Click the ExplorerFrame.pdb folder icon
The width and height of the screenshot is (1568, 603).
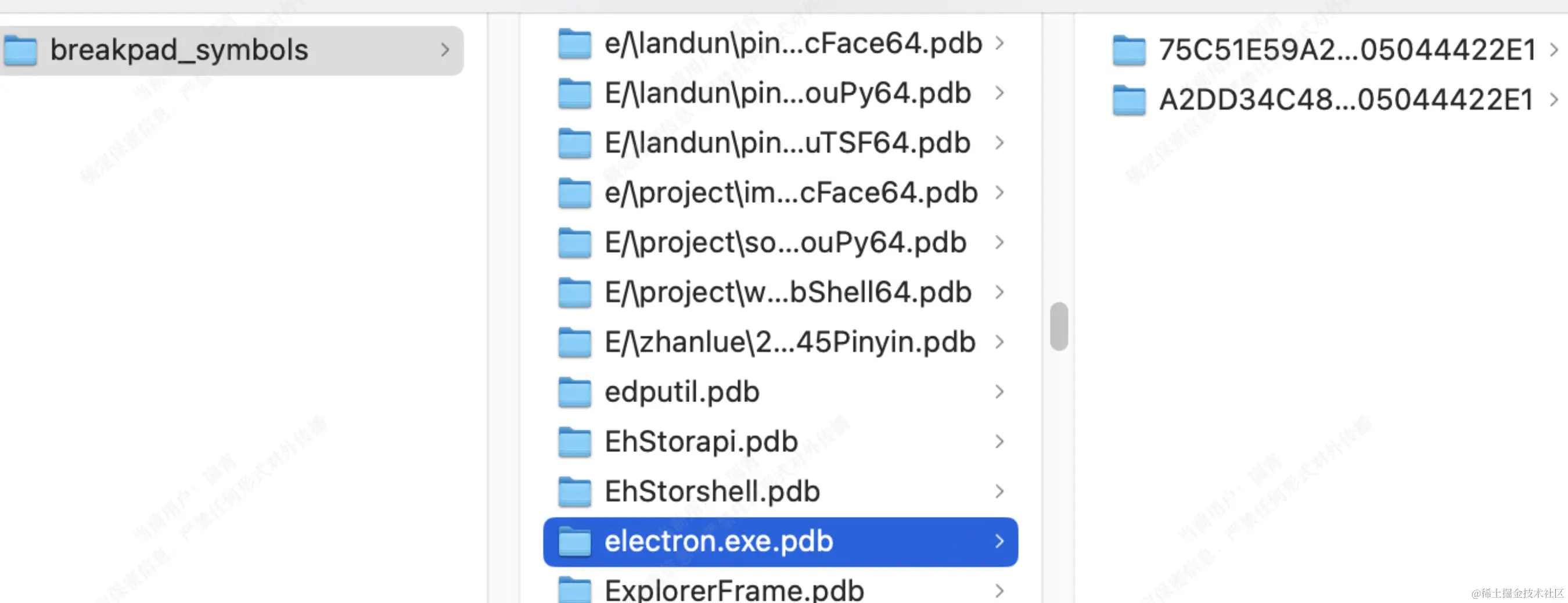coord(574,590)
